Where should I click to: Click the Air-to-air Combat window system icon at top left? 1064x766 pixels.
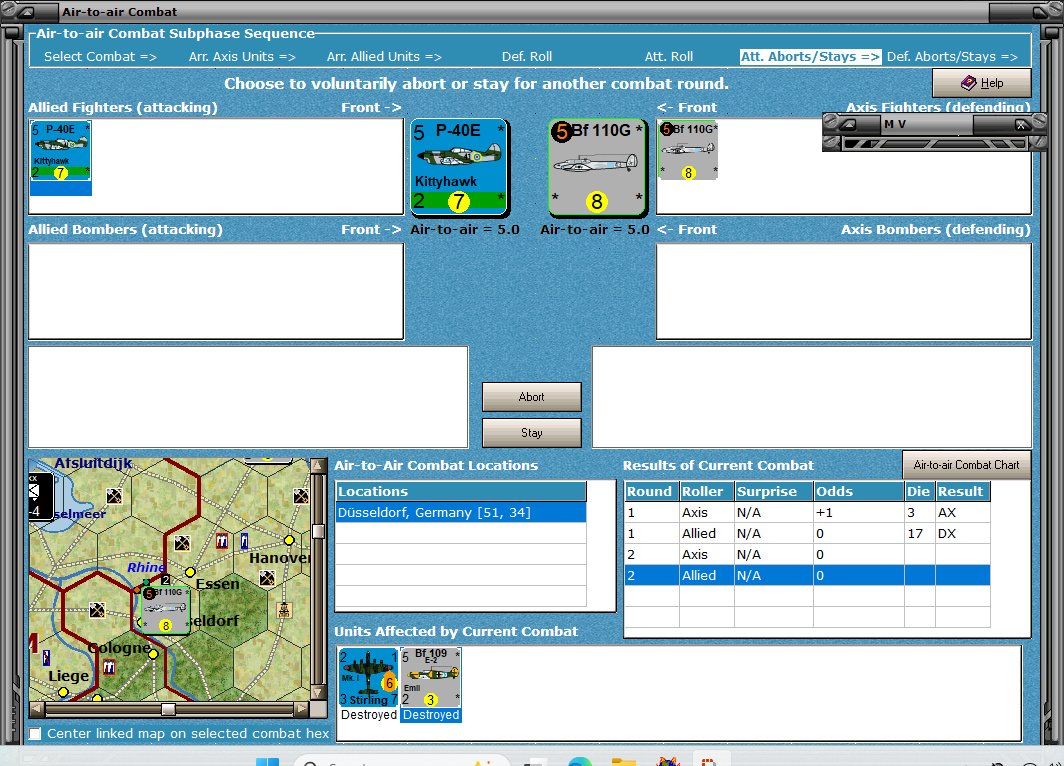(24, 12)
